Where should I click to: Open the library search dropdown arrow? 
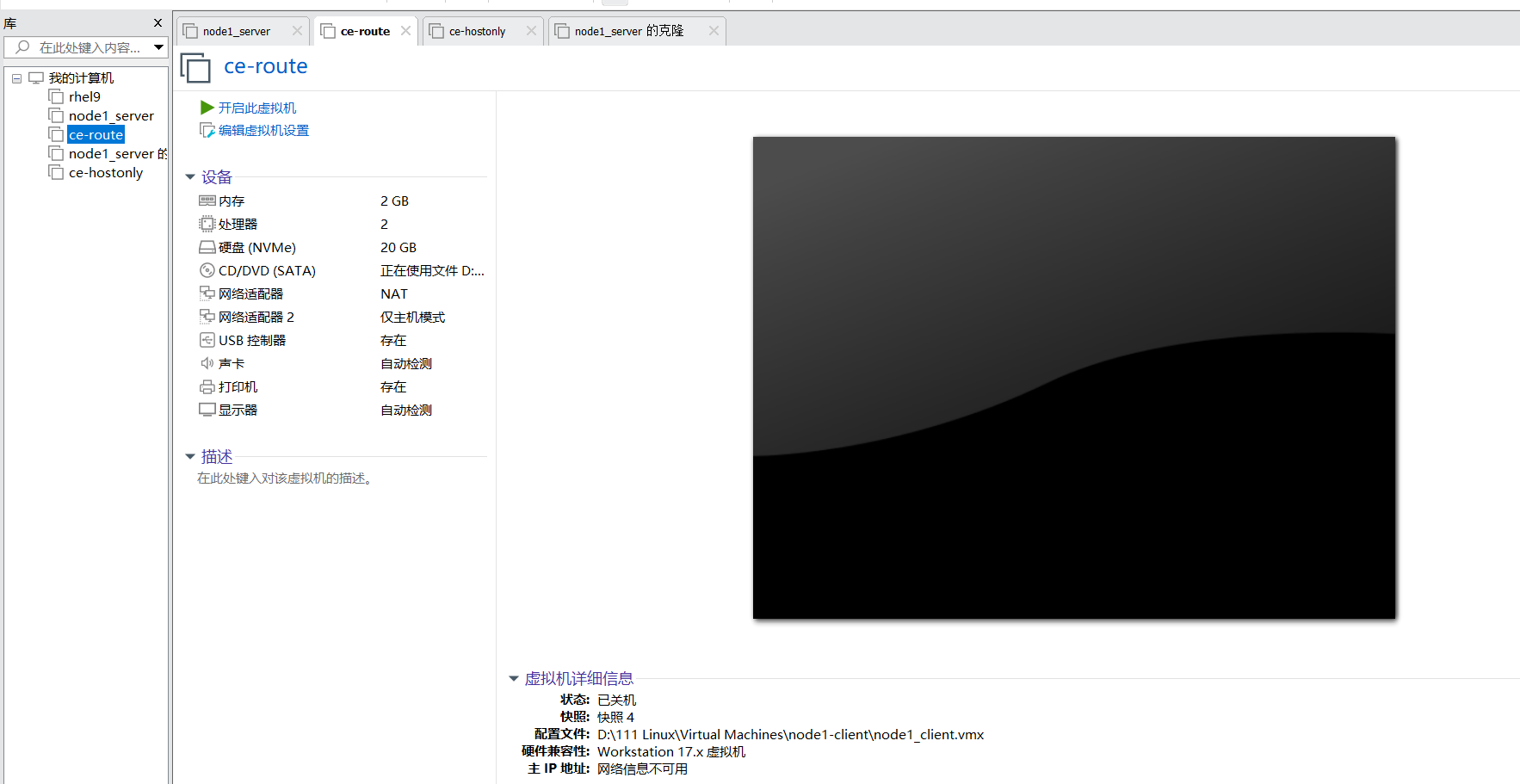pos(158,47)
